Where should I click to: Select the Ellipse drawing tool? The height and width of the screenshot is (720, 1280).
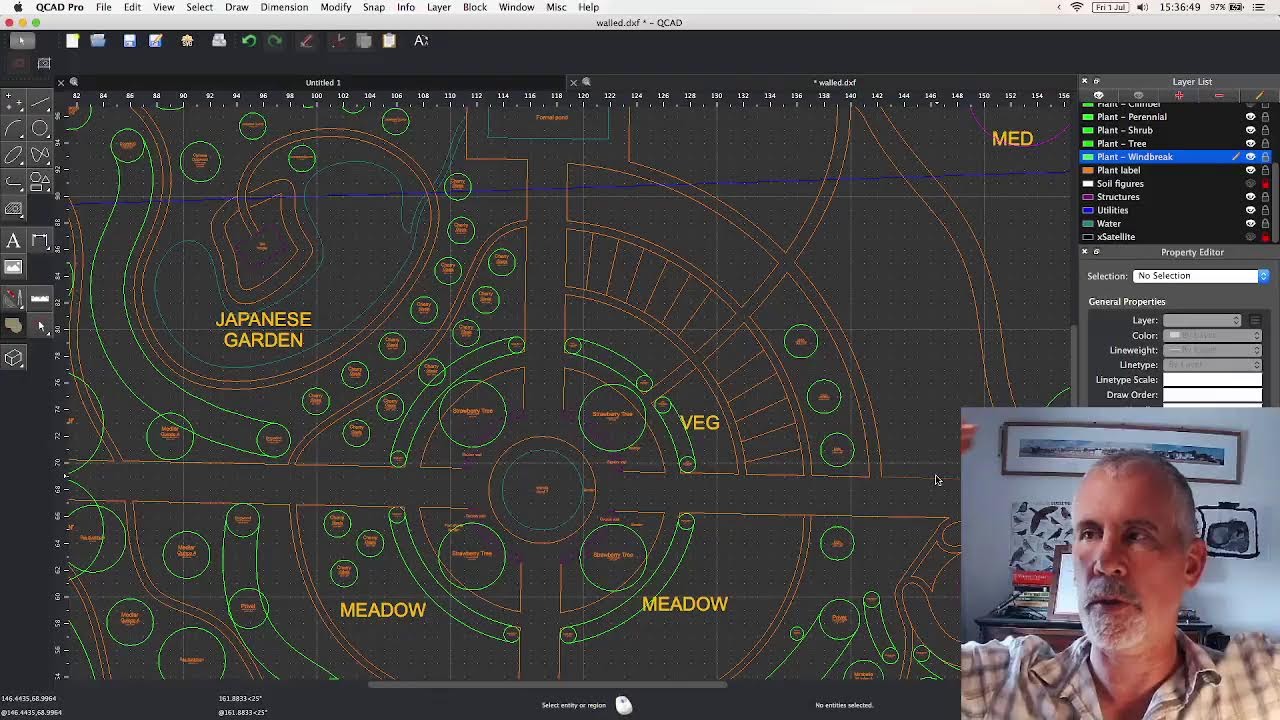(x=14, y=155)
